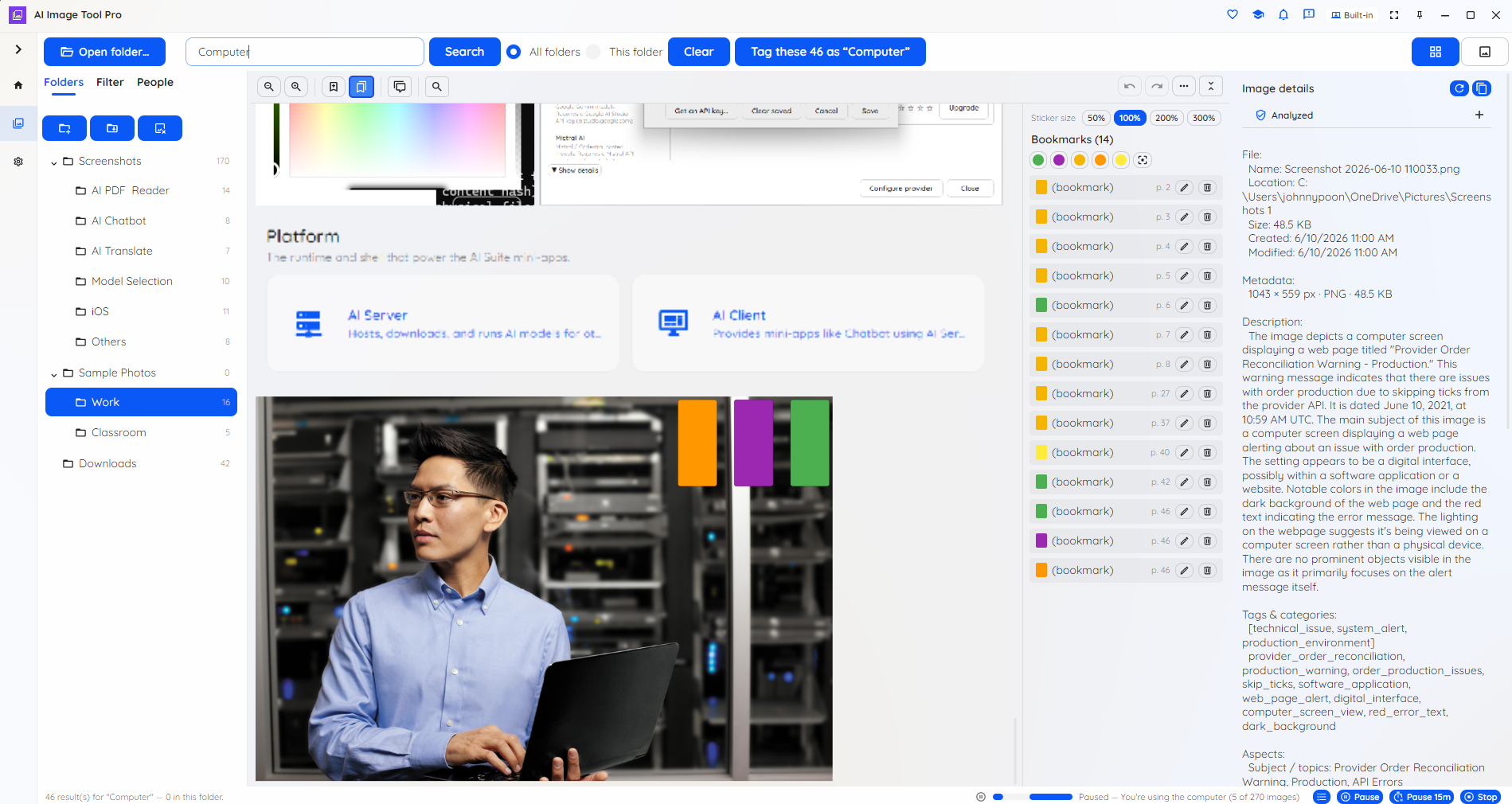Image resolution: width=1512 pixels, height=804 pixels.
Task: Click the remove folder icon button
Action: pyautogui.click(x=160, y=128)
